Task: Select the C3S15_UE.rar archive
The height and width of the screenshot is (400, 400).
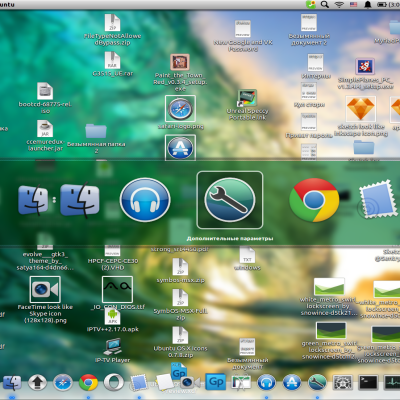Action: 112,64
